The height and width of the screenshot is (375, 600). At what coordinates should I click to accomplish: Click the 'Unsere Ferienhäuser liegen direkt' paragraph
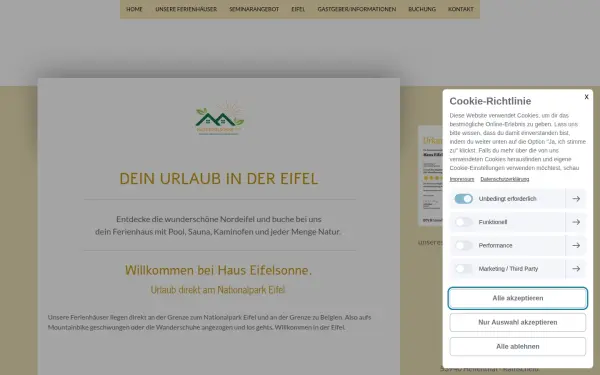click(209, 322)
